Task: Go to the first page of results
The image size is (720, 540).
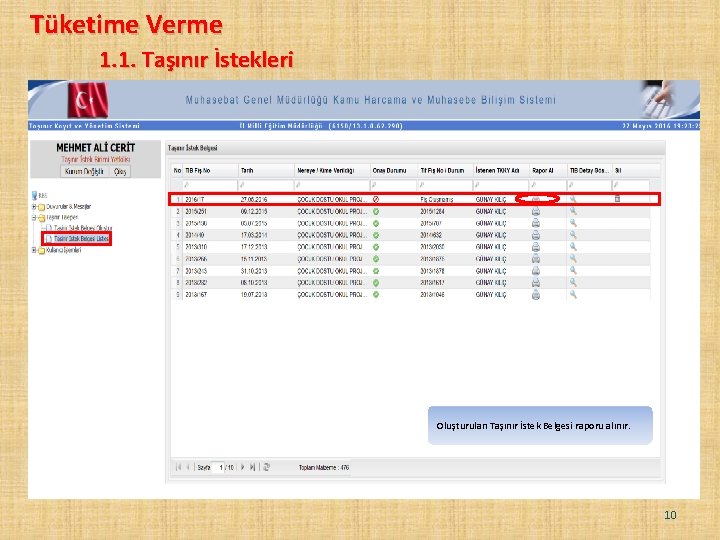Action: (x=178, y=467)
